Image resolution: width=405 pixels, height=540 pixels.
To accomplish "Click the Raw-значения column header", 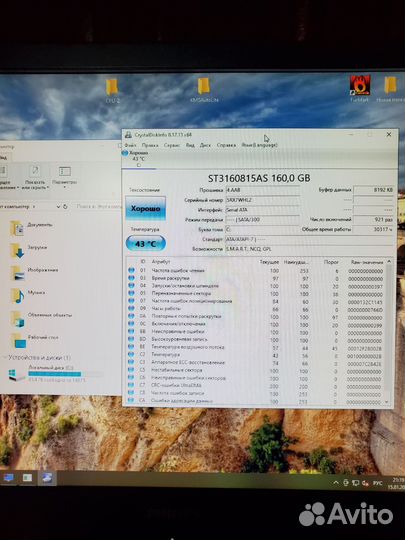I will (x=367, y=262).
